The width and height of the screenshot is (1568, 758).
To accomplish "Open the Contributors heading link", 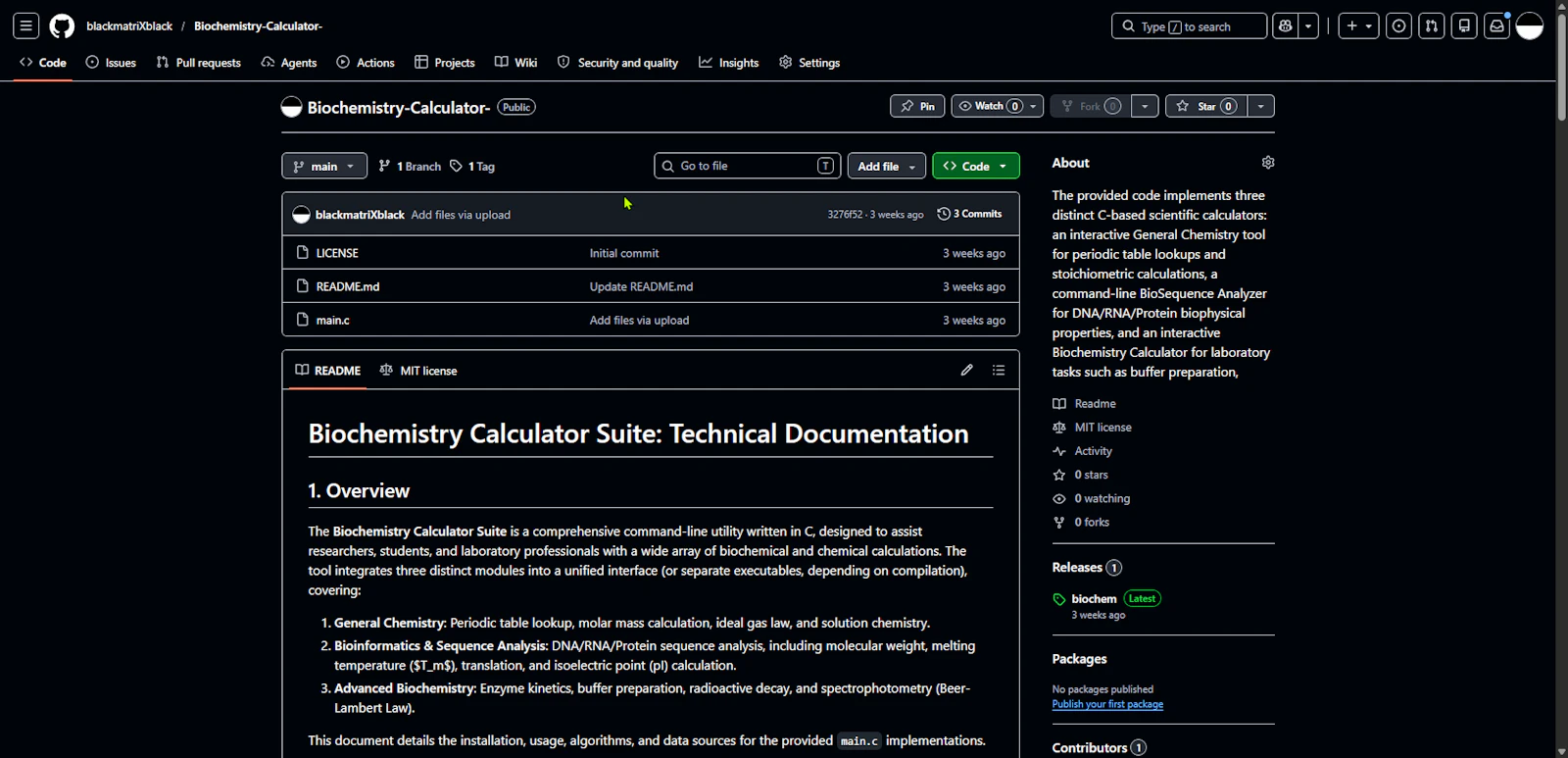I will [x=1099, y=748].
